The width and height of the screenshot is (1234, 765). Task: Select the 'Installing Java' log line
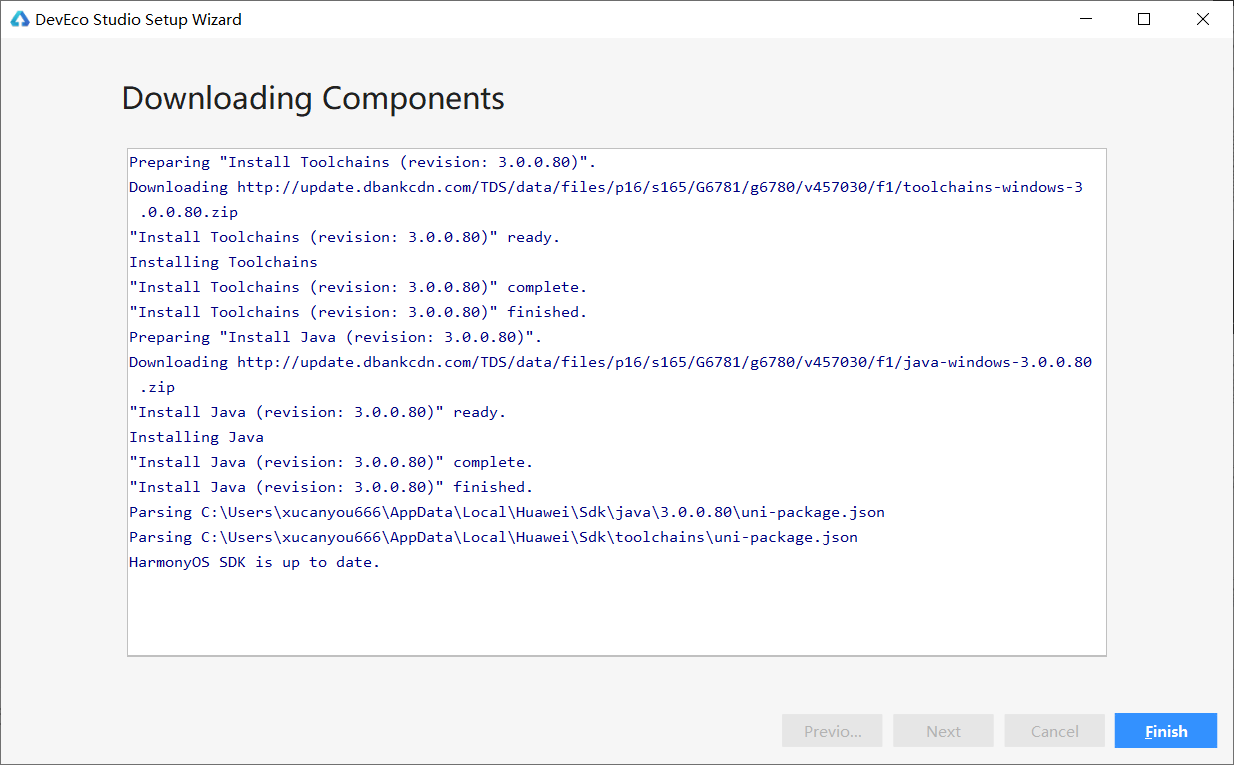click(196, 437)
